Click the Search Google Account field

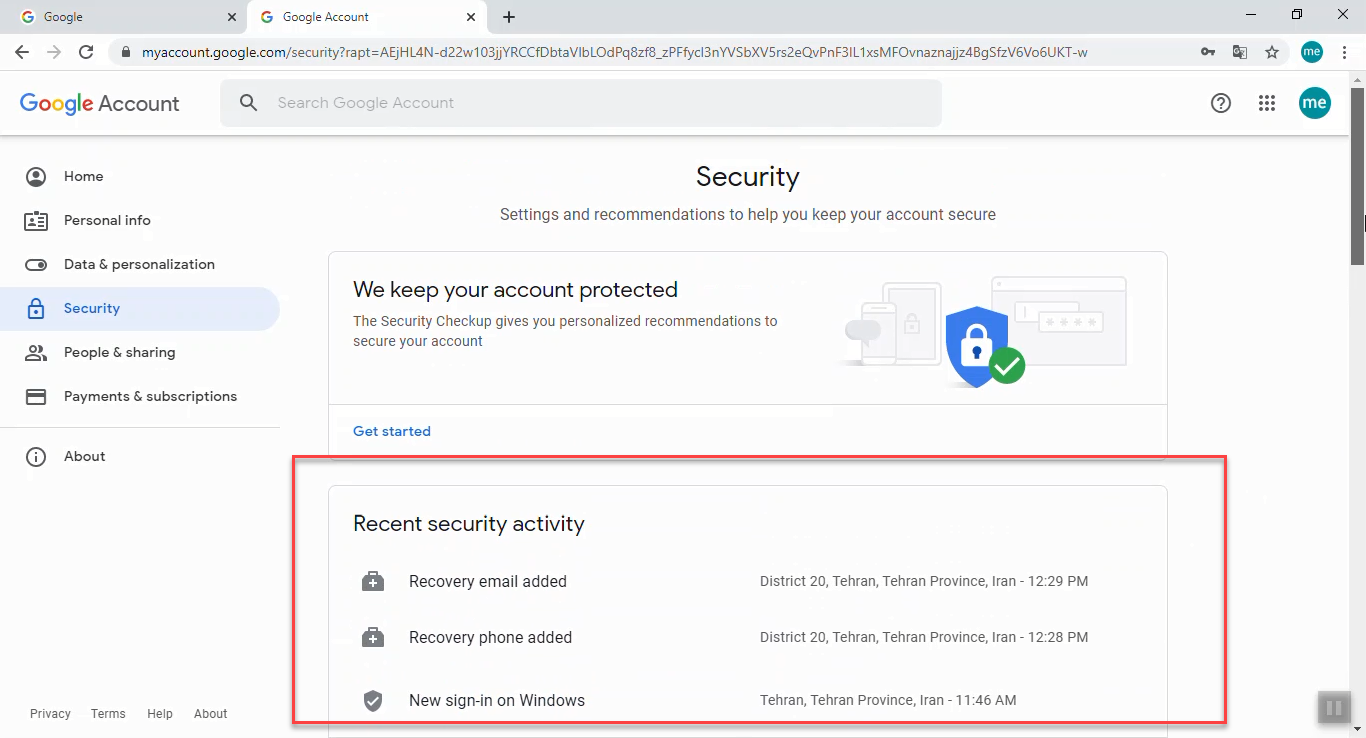pyautogui.click(x=580, y=103)
